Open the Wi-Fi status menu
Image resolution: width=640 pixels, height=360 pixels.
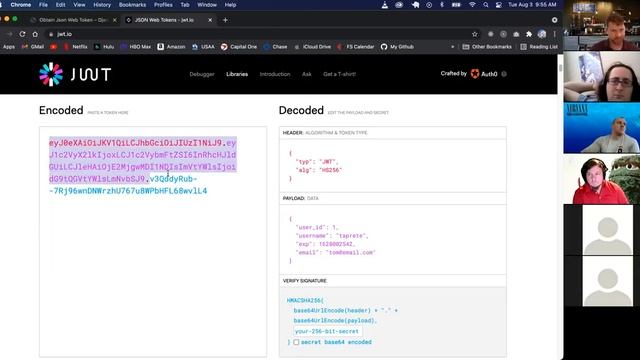coord(472,5)
